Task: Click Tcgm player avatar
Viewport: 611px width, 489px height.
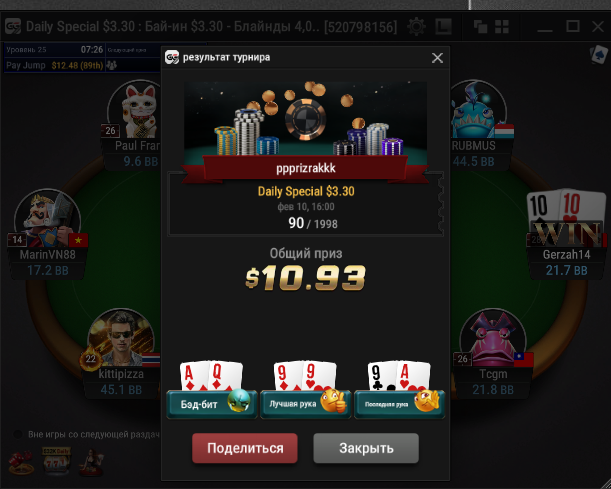Action: pos(493,338)
